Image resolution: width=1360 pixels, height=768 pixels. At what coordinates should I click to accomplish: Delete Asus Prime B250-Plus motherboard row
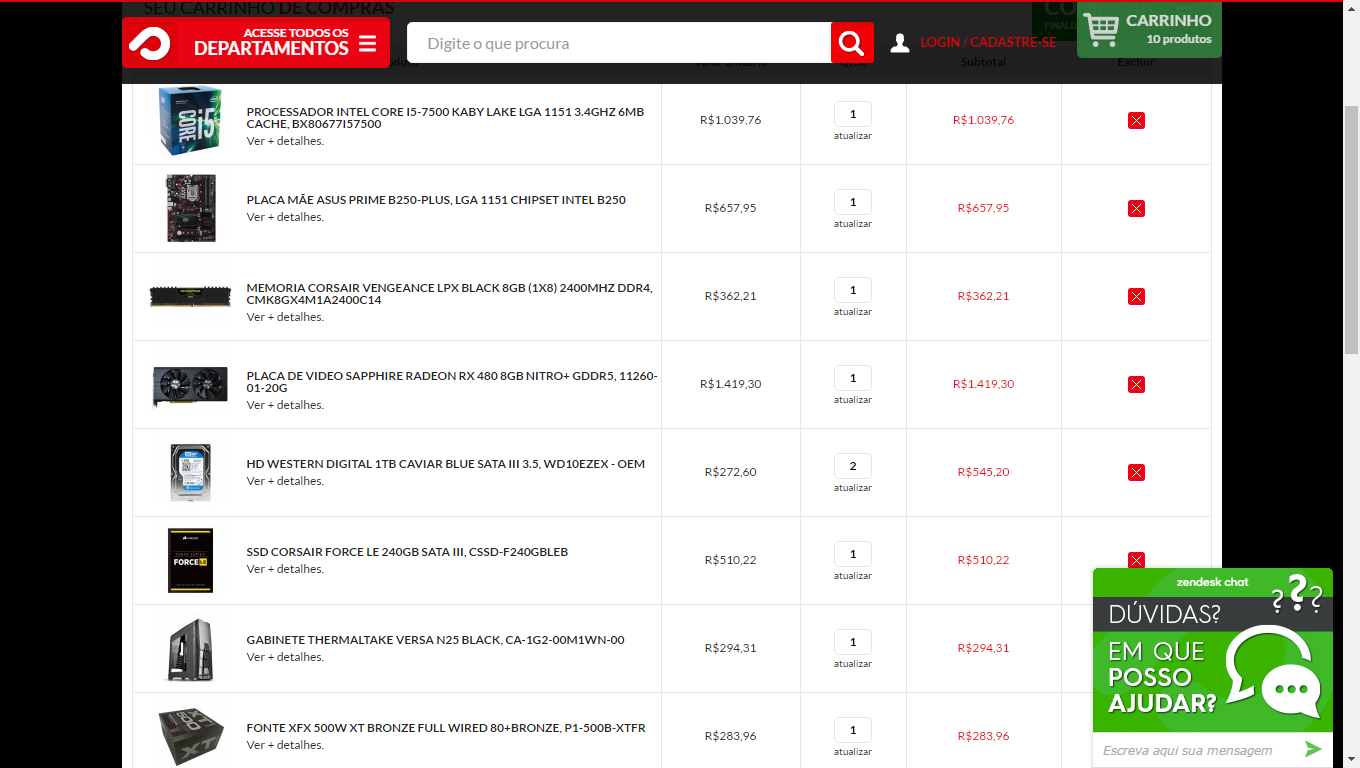tap(1136, 208)
